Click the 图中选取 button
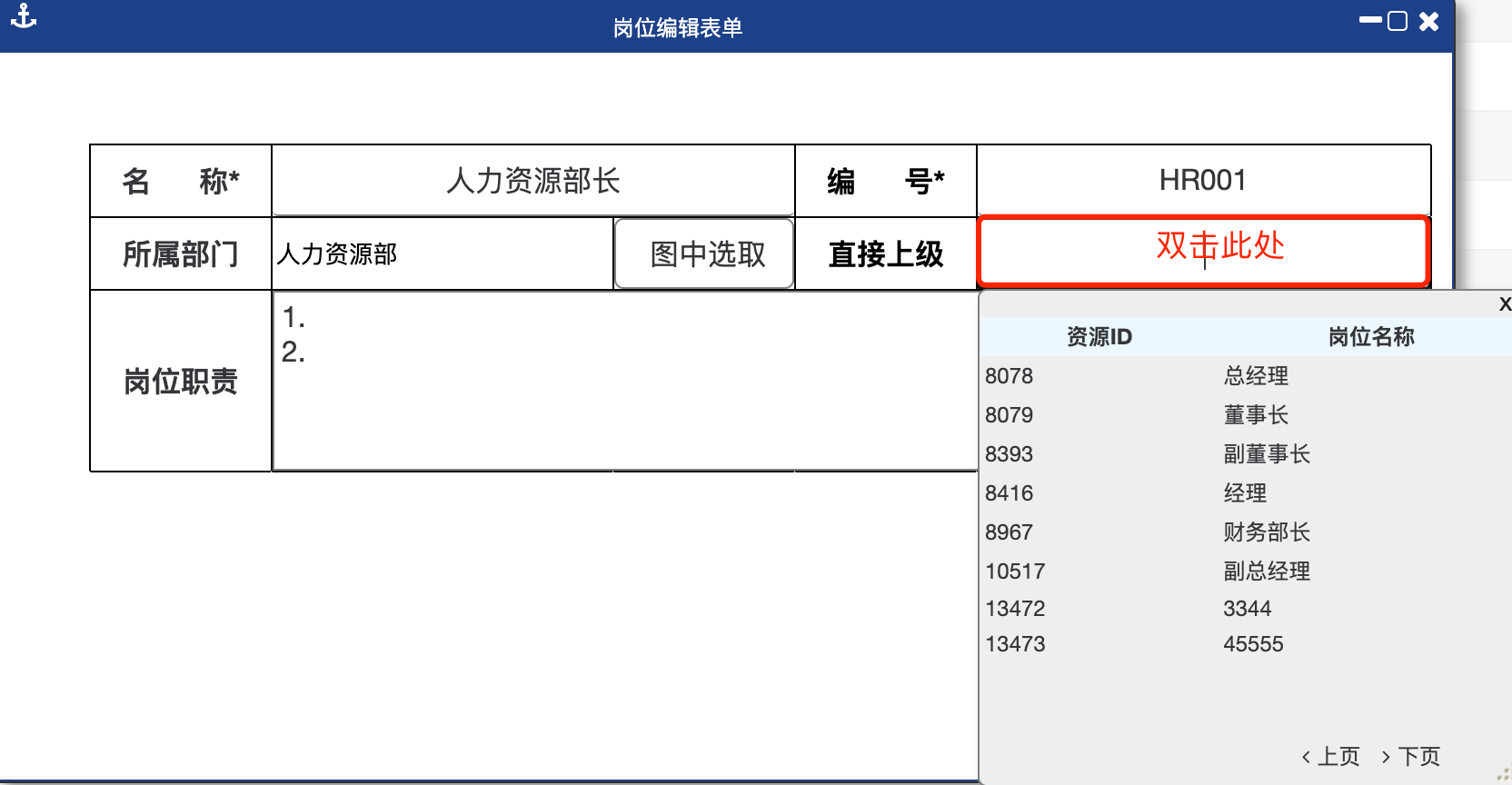Viewport: 1512px width, 785px height. pyautogui.click(x=705, y=253)
